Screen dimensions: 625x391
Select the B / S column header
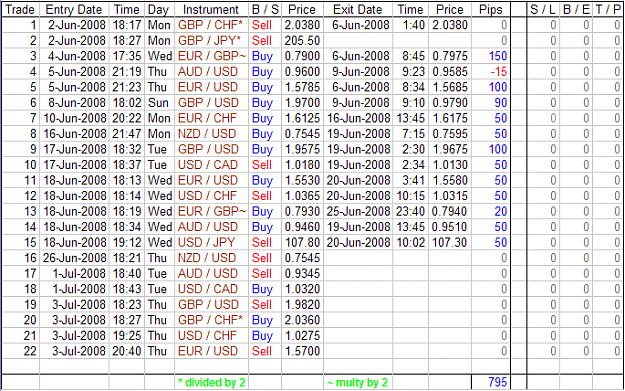(x=265, y=10)
